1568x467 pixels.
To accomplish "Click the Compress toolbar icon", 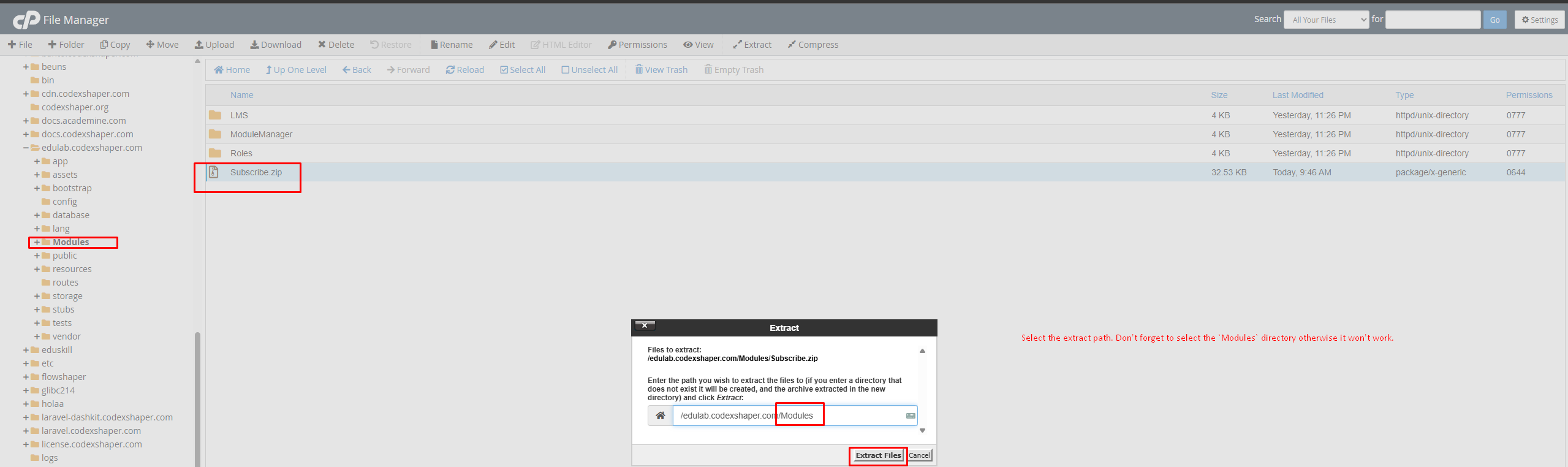I will tap(792, 45).
